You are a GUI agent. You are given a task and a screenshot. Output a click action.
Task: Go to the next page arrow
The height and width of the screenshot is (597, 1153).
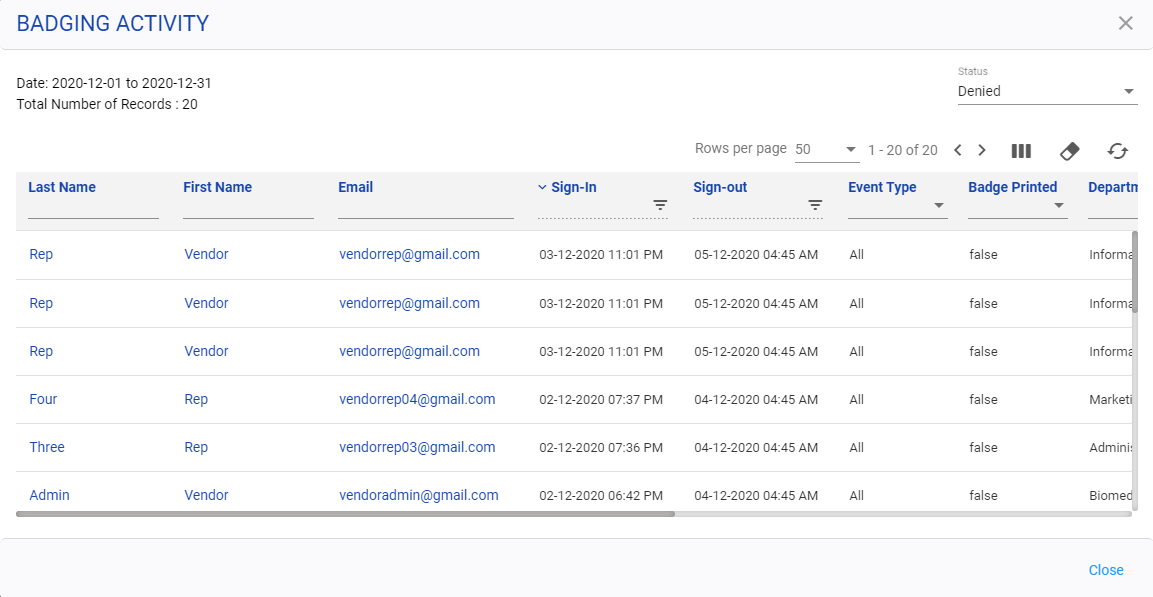coord(982,151)
